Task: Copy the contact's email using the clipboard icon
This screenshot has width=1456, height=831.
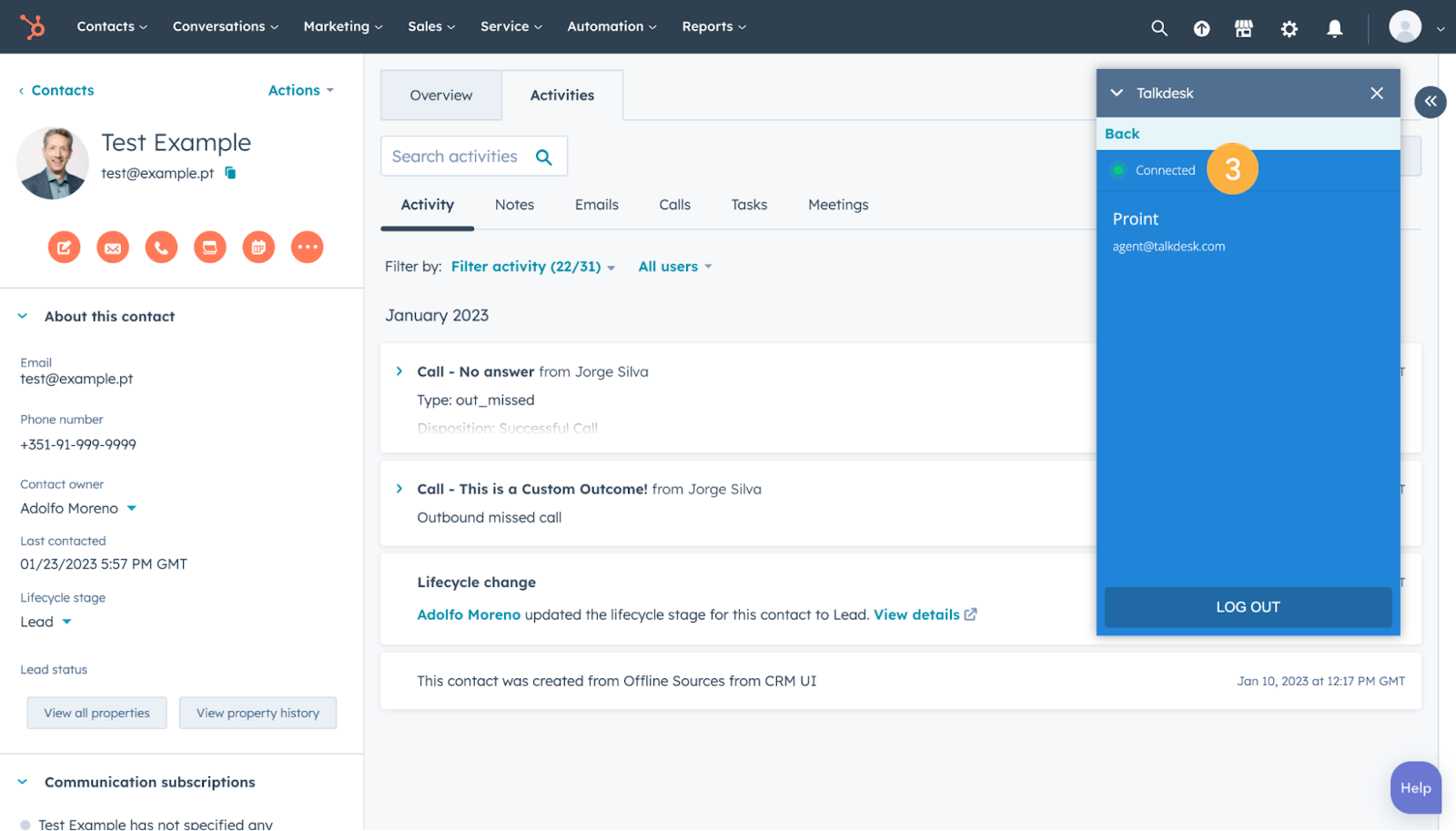Action: click(x=229, y=172)
